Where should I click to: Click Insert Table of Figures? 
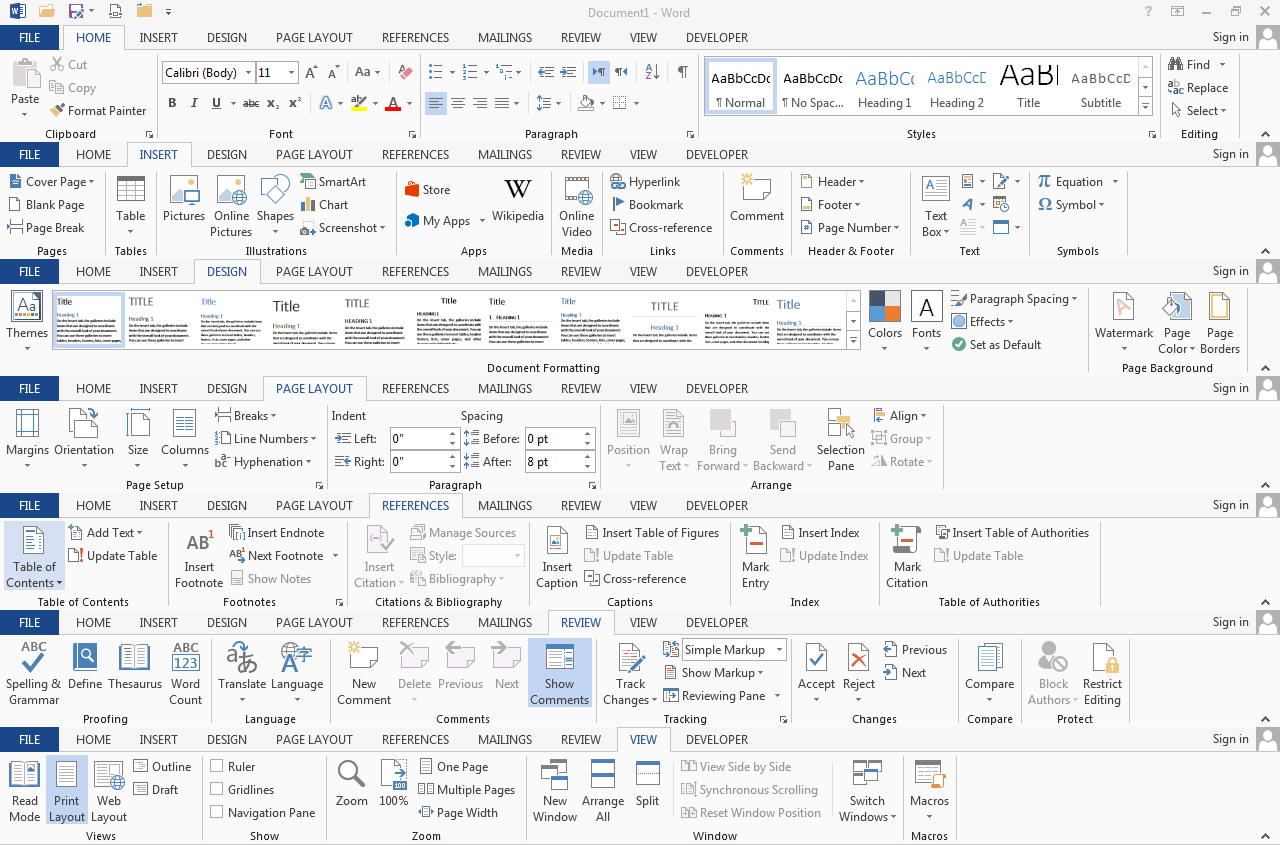[660, 533]
